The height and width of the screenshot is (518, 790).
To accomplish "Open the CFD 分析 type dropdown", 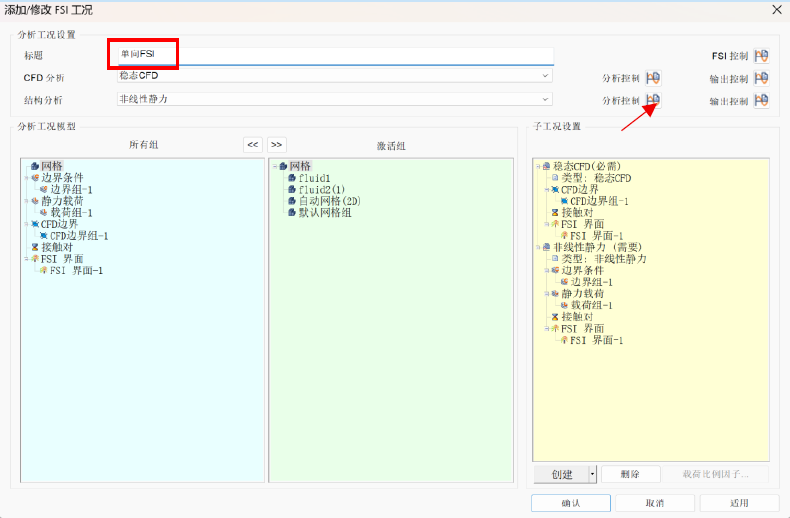I will tap(545, 76).
